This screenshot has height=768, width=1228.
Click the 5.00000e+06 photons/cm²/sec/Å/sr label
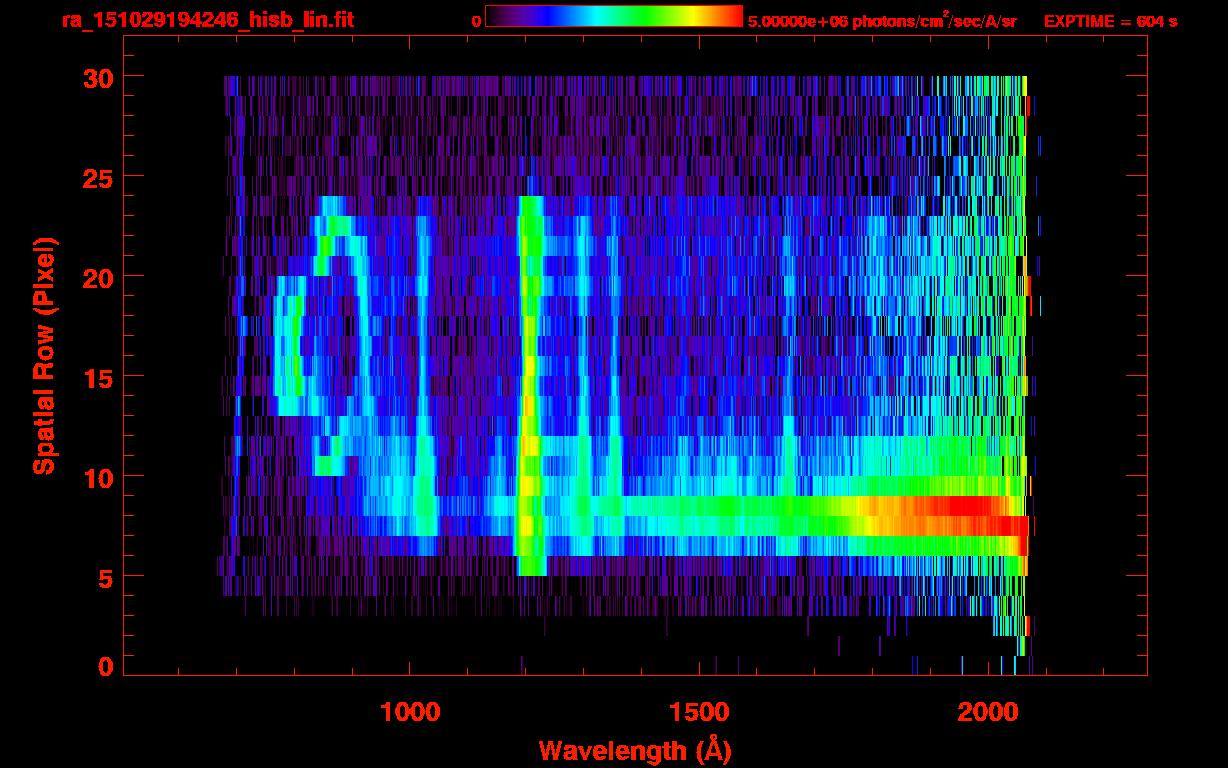[882, 21]
